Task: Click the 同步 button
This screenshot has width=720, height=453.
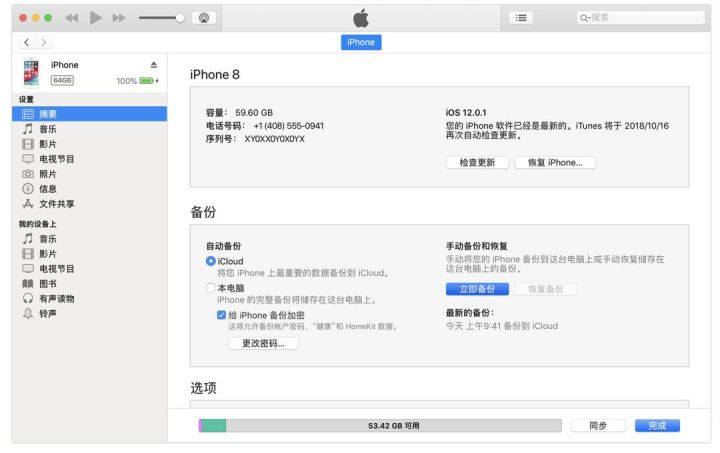Action: tap(598, 426)
